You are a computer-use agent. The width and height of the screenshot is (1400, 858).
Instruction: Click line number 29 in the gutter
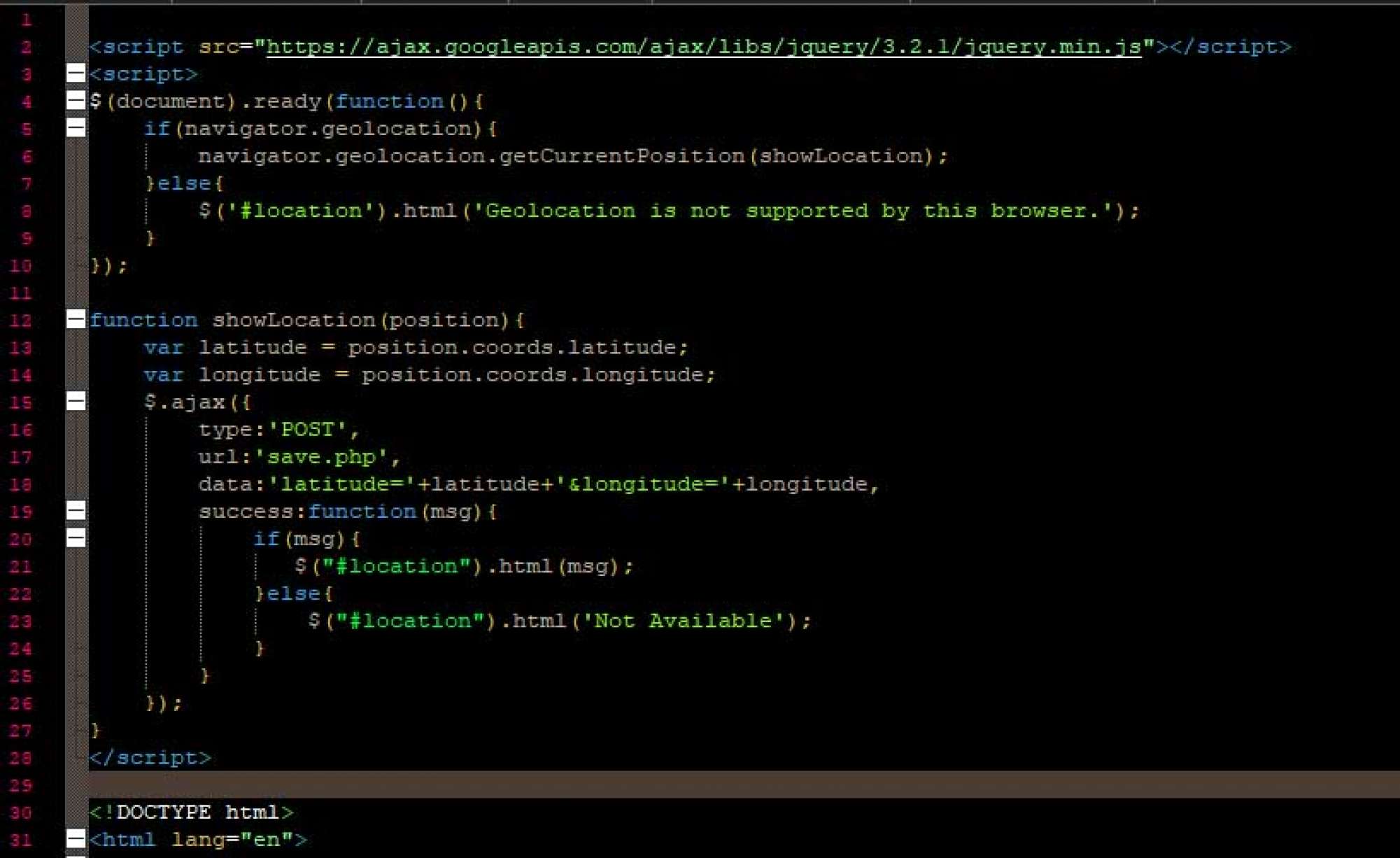click(x=21, y=785)
